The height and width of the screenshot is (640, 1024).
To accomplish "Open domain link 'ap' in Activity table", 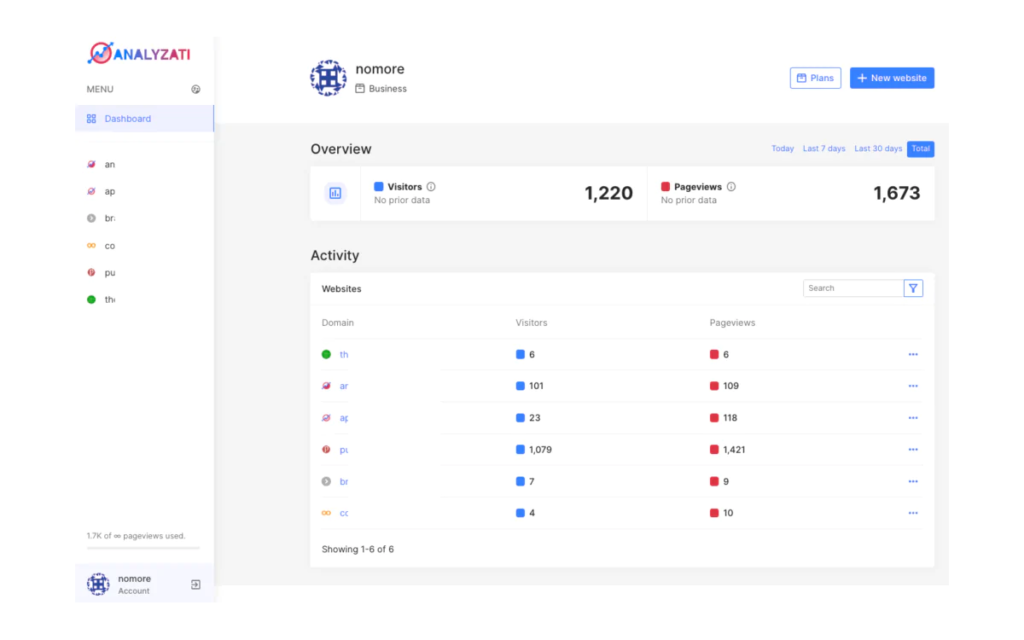I will click(344, 418).
